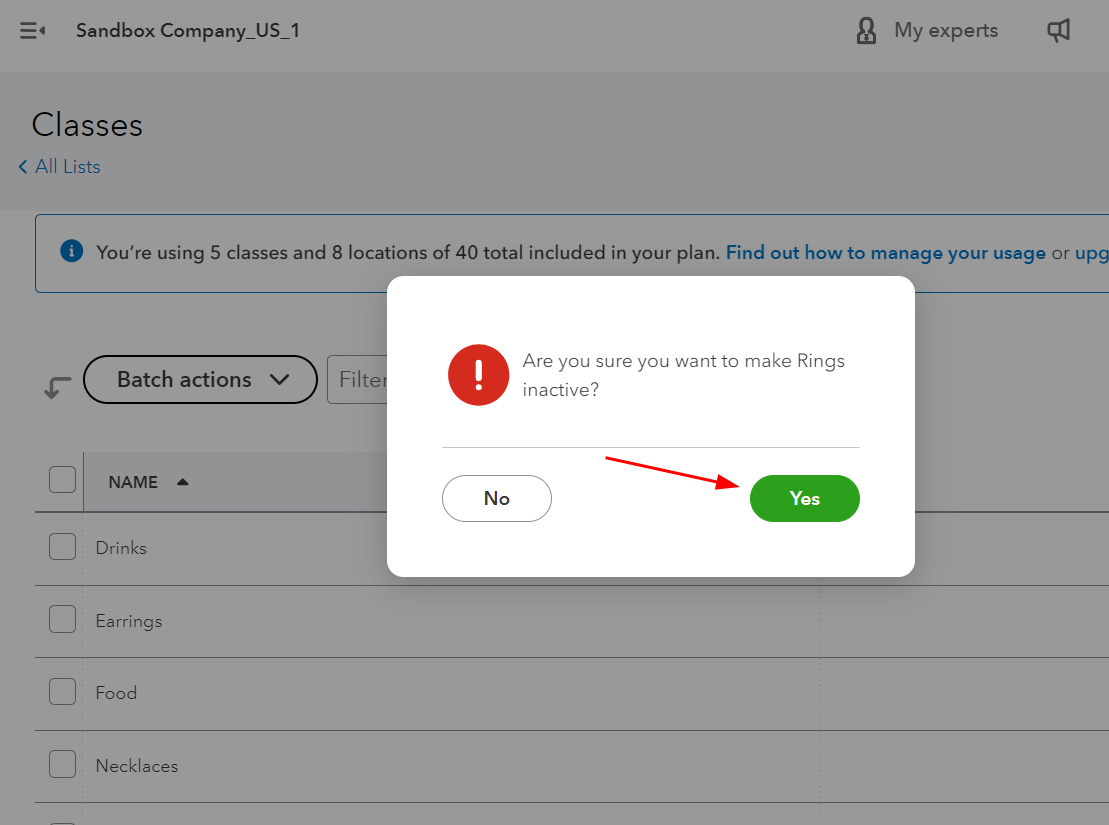Click the NAME column sort arrow

pyautogui.click(x=182, y=481)
